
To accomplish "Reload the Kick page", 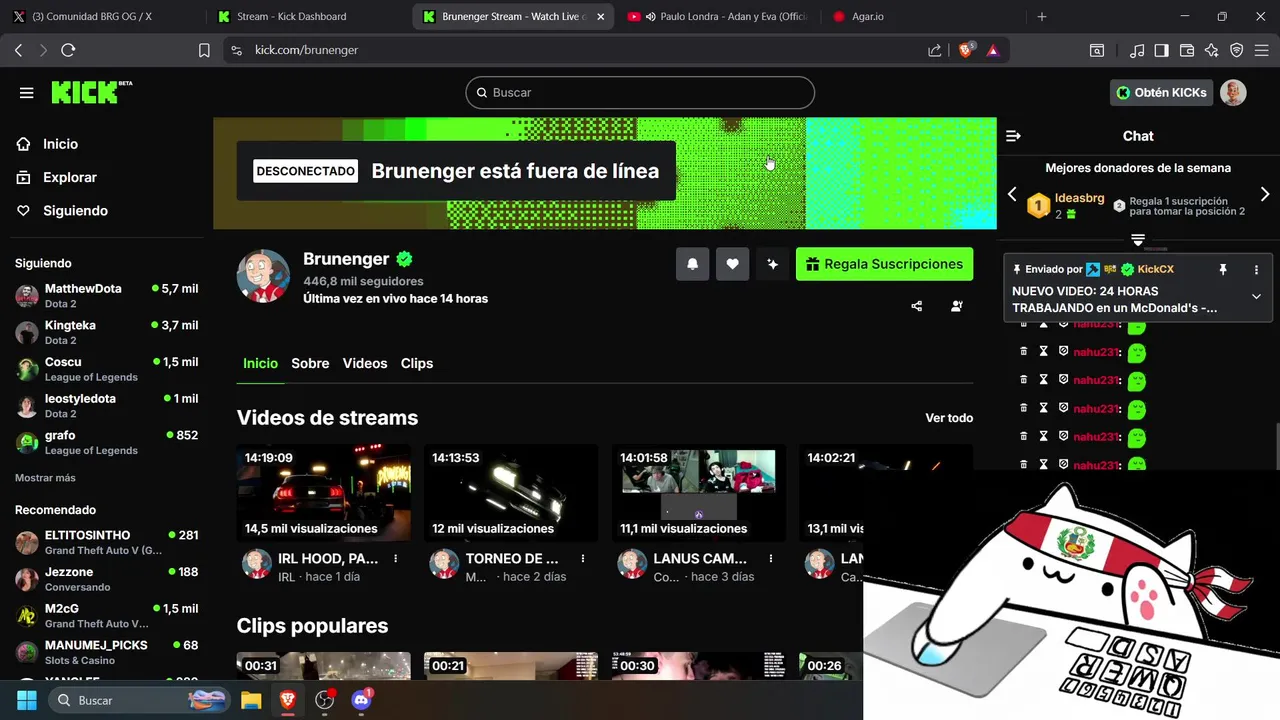I will tap(68, 50).
